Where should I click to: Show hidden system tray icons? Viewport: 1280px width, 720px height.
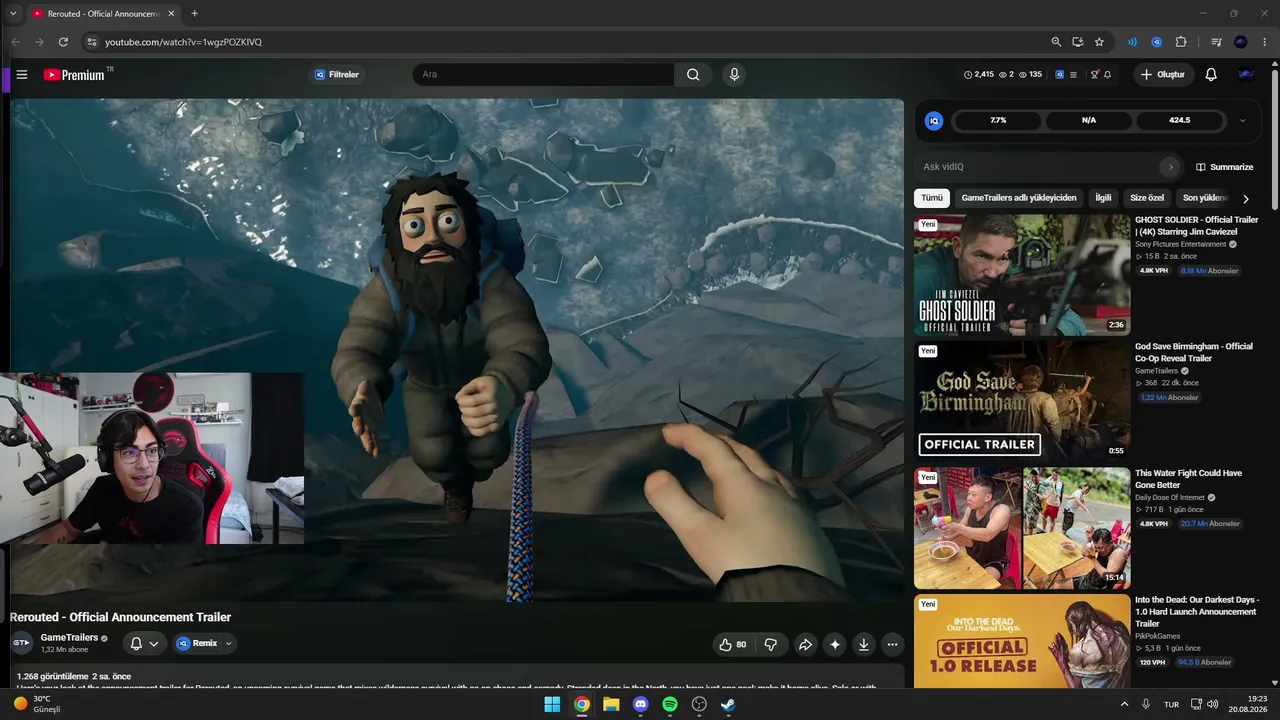pos(1124,705)
